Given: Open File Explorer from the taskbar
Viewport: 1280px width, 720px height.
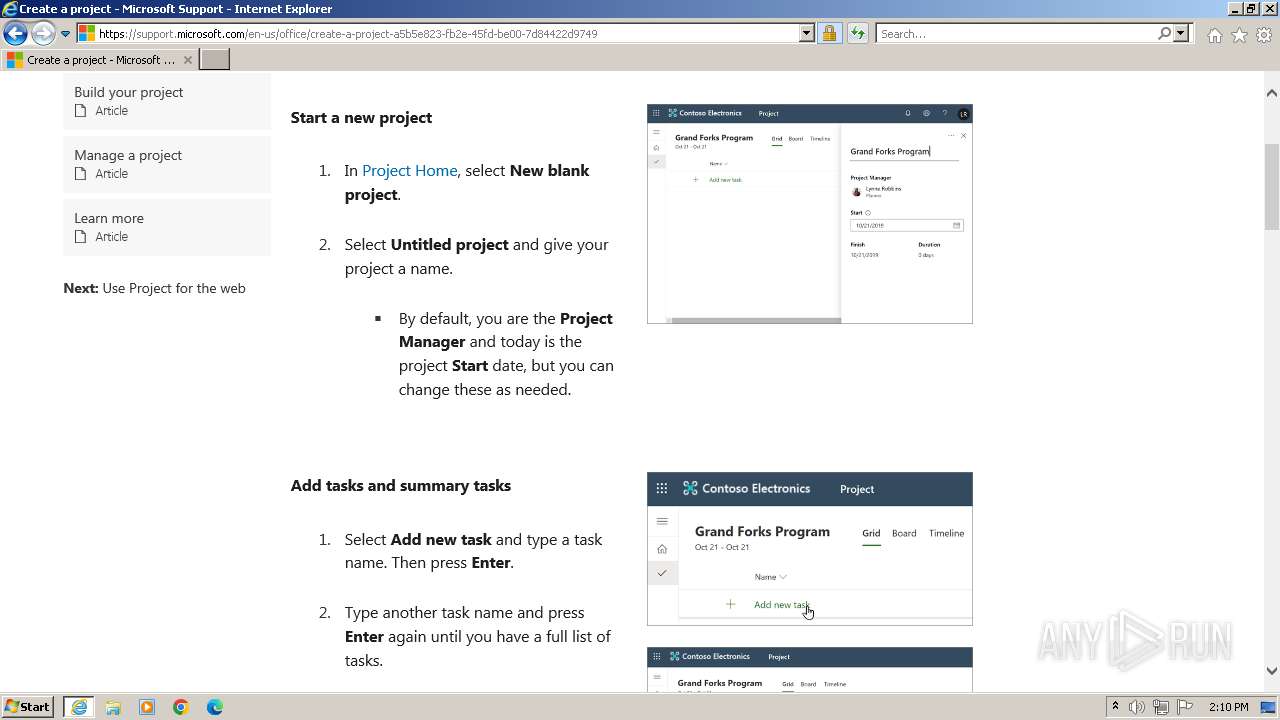Looking at the screenshot, I should 113,707.
